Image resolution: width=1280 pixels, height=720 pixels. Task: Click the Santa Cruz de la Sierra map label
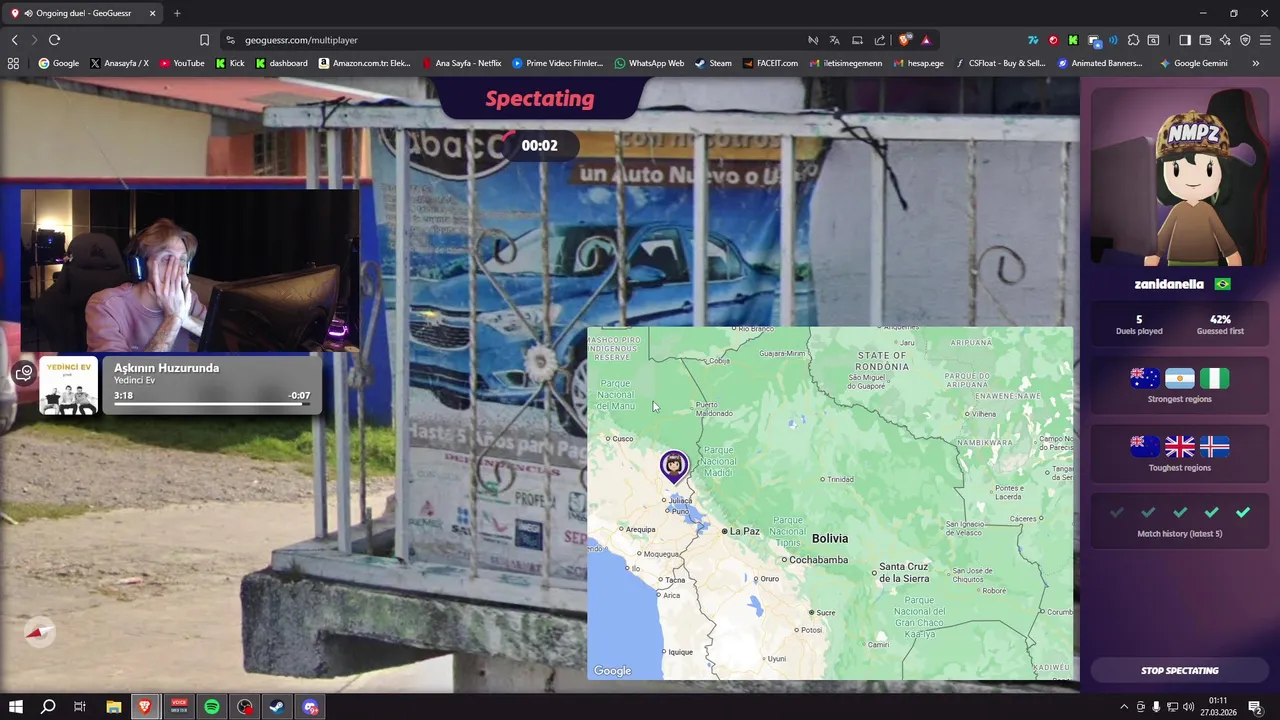(x=903, y=572)
